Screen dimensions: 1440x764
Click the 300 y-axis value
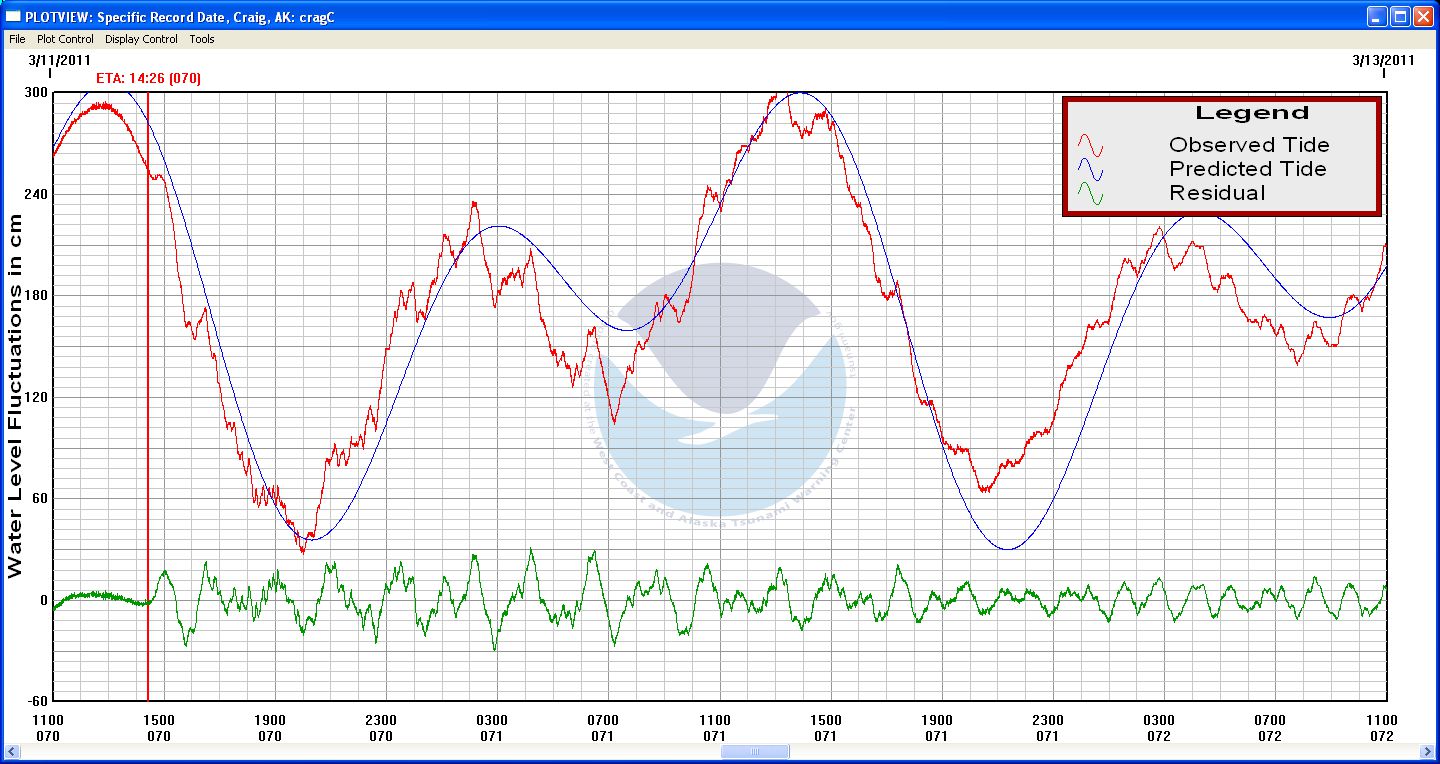pyautogui.click(x=36, y=92)
